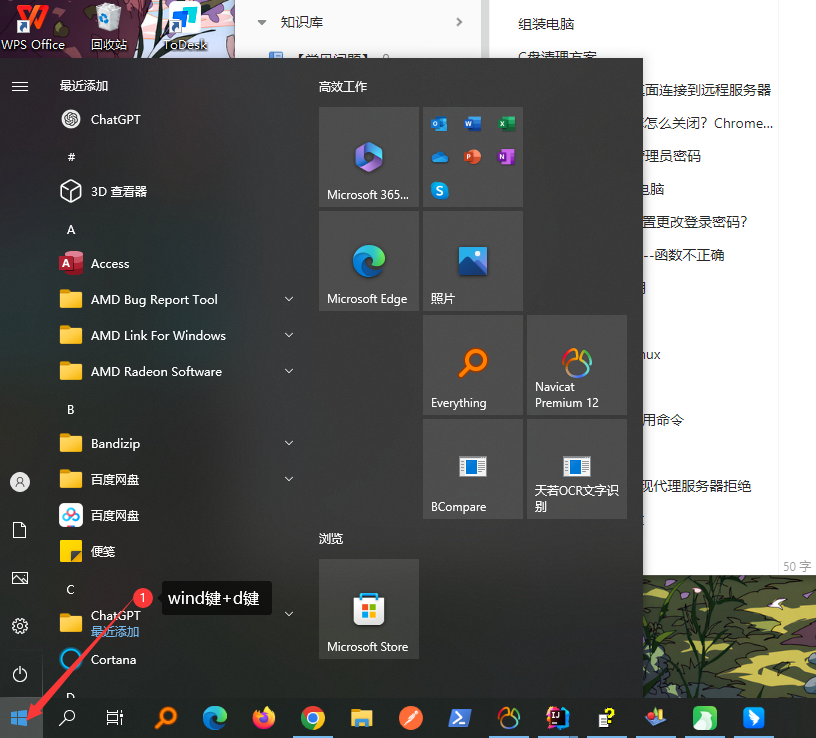The height and width of the screenshot is (738, 816).
Task: Open the 百度网盘 app entry
Action: pyautogui.click(x=177, y=515)
